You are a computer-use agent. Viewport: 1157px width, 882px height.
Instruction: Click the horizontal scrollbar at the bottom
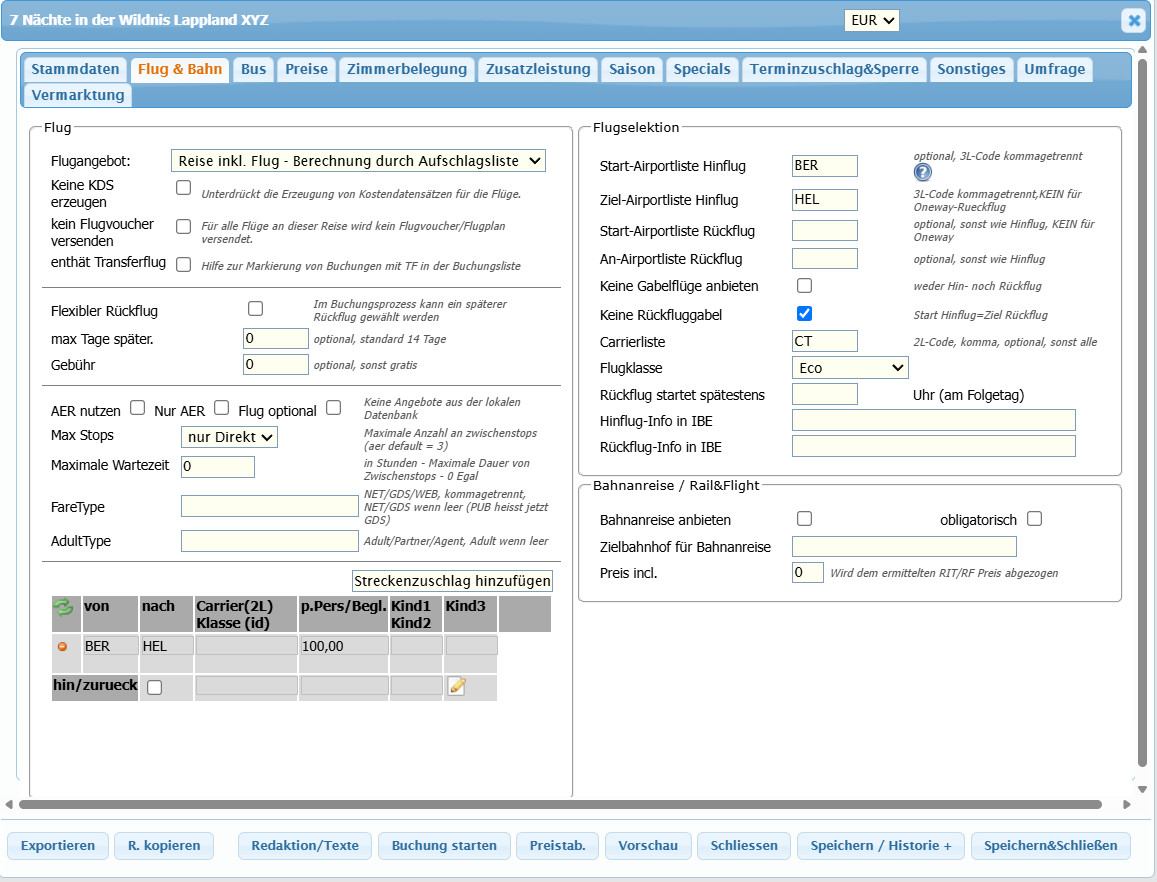click(x=560, y=805)
